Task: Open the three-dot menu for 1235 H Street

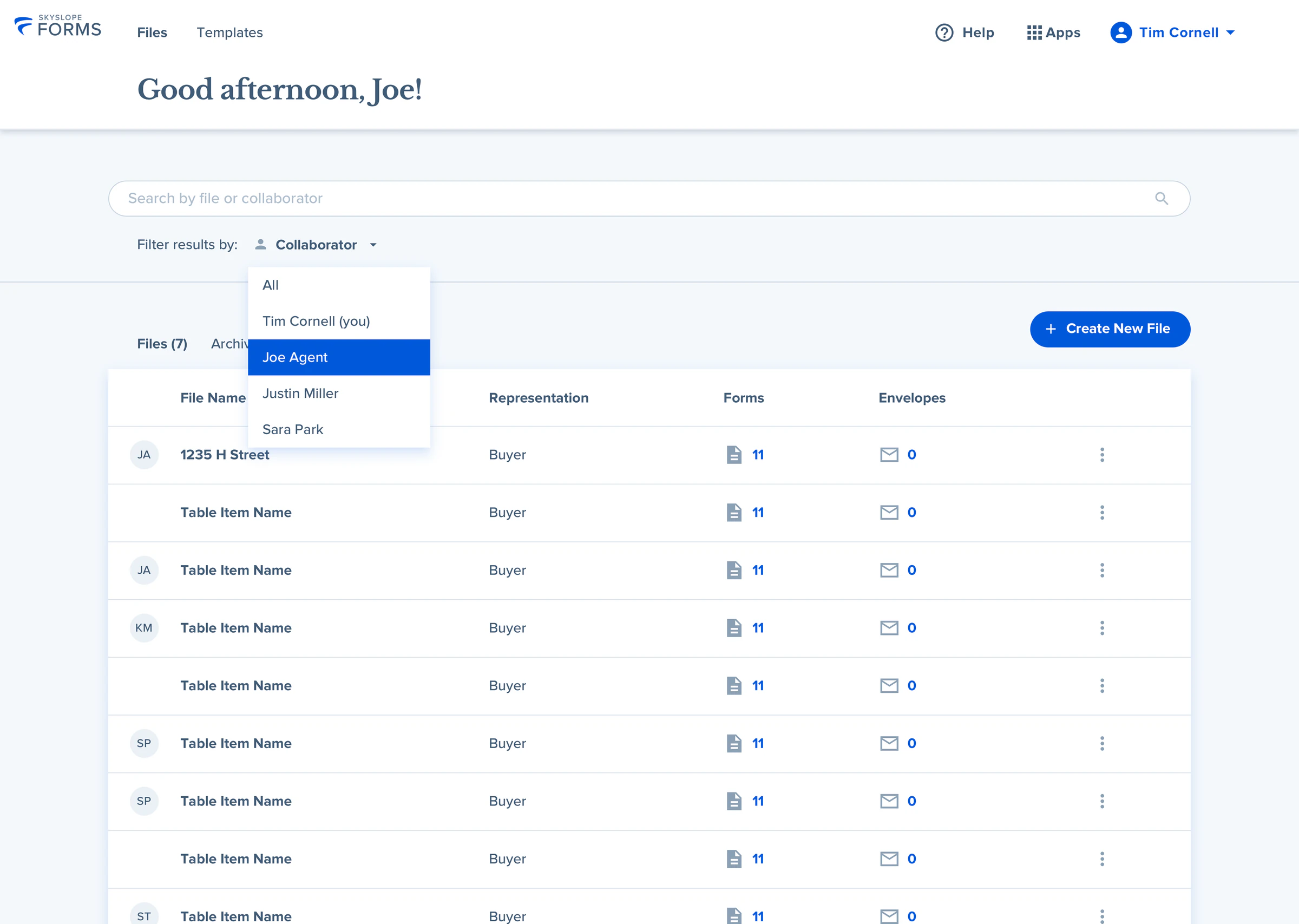Action: pos(1101,455)
